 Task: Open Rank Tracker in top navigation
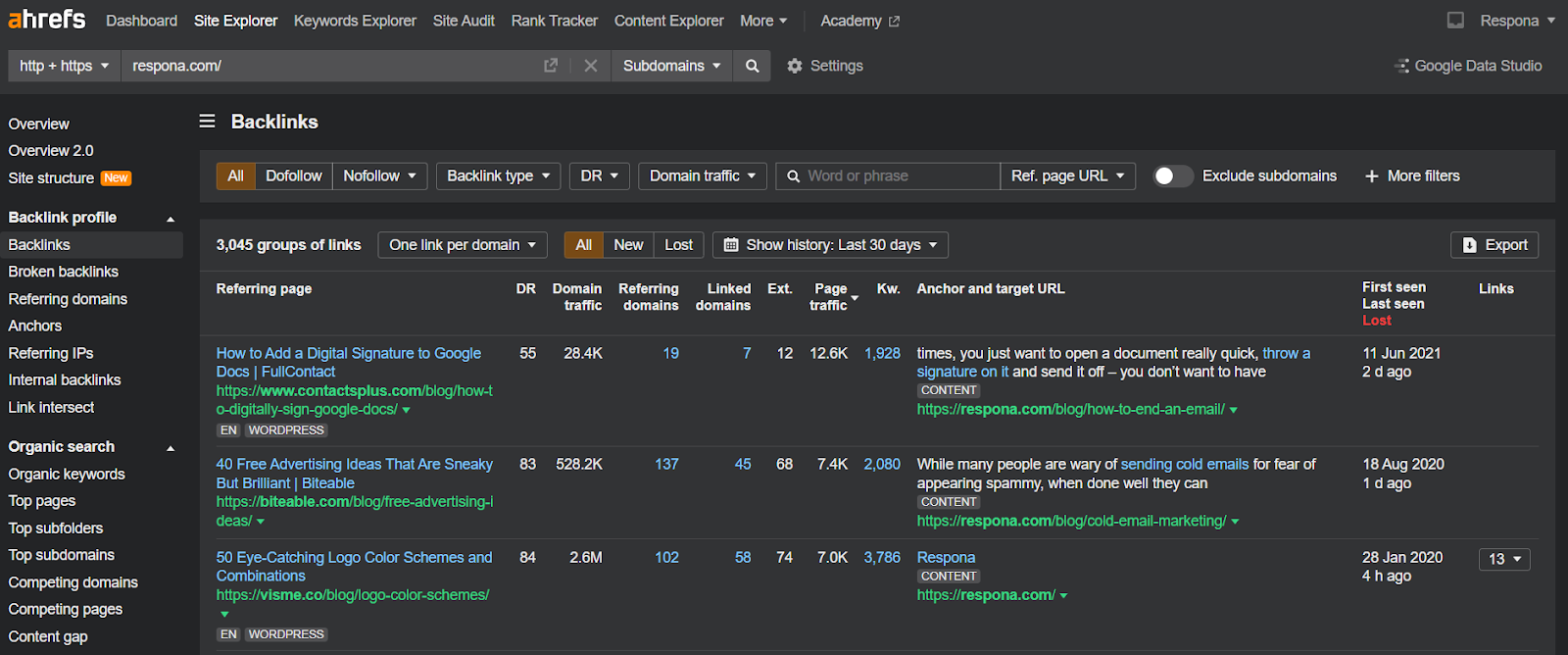tap(555, 21)
